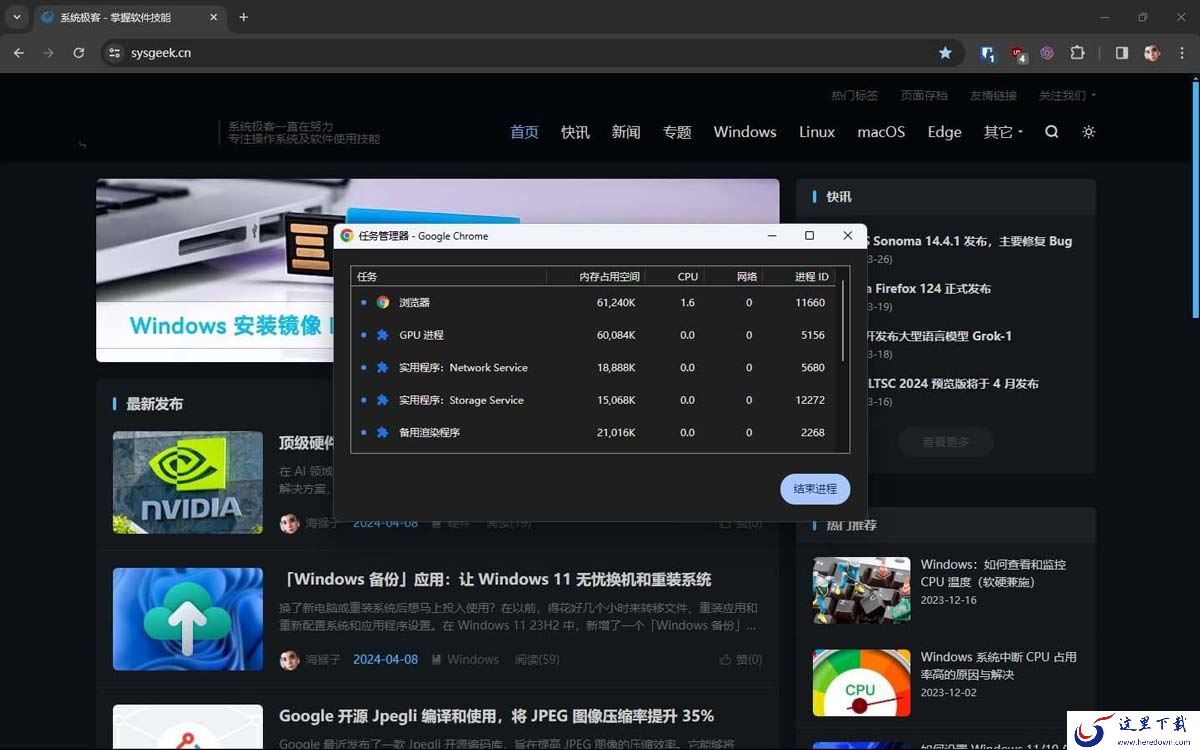This screenshot has height=750, width=1200.
Task: Open the tab search dropdown arrow
Action: (x=17, y=17)
